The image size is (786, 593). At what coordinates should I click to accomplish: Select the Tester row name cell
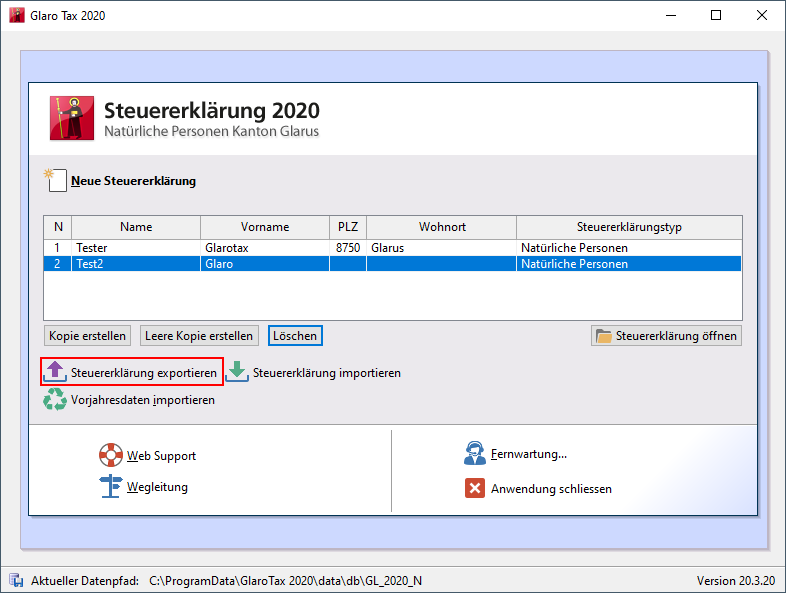tap(136, 248)
